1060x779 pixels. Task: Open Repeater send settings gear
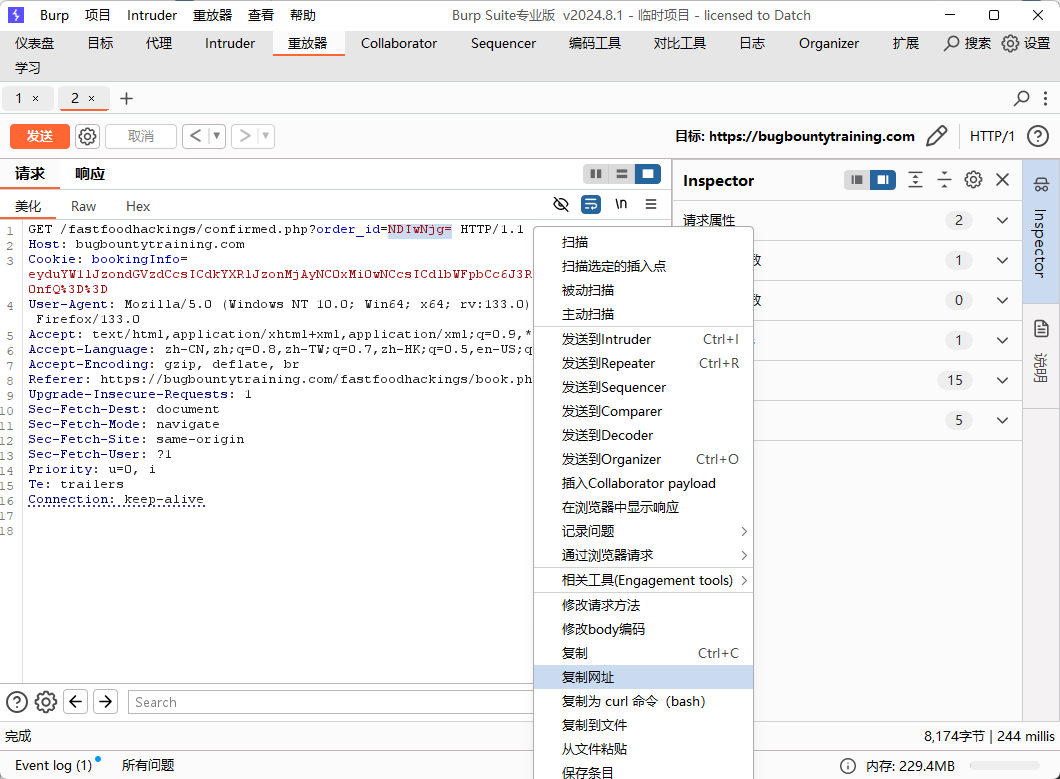point(87,137)
